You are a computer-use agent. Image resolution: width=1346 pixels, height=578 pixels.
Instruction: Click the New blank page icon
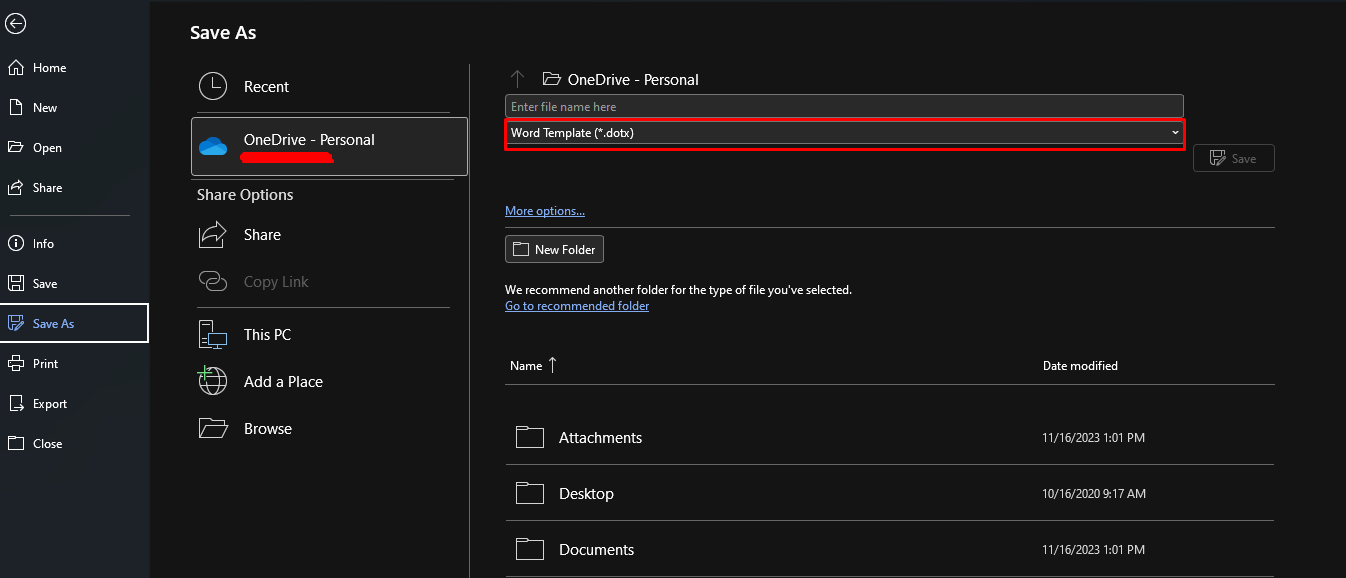click(16, 108)
